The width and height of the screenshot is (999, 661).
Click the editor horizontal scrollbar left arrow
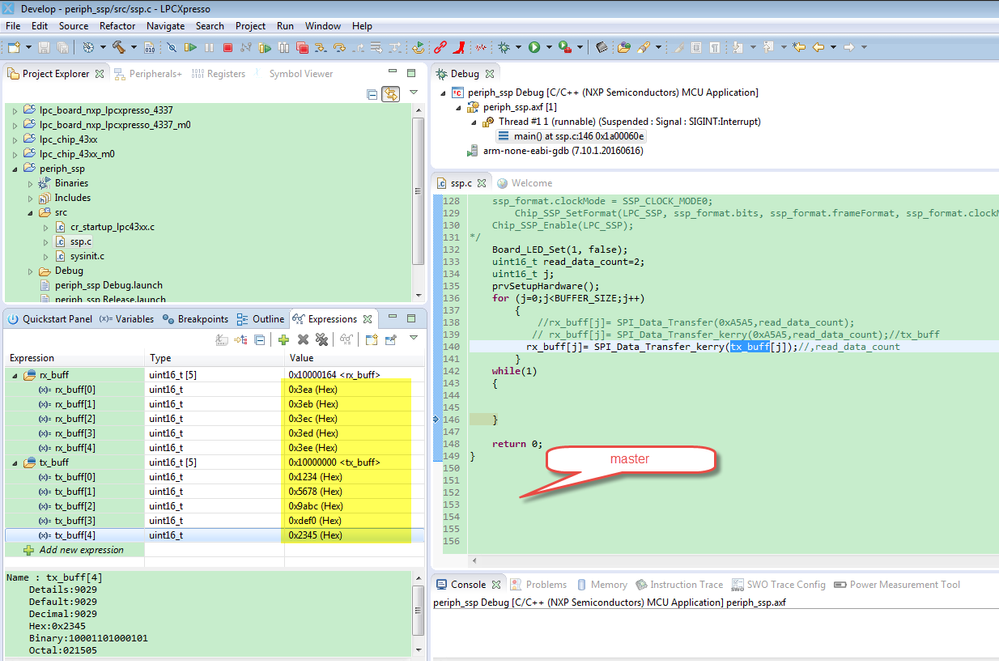[x=474, y=561]
